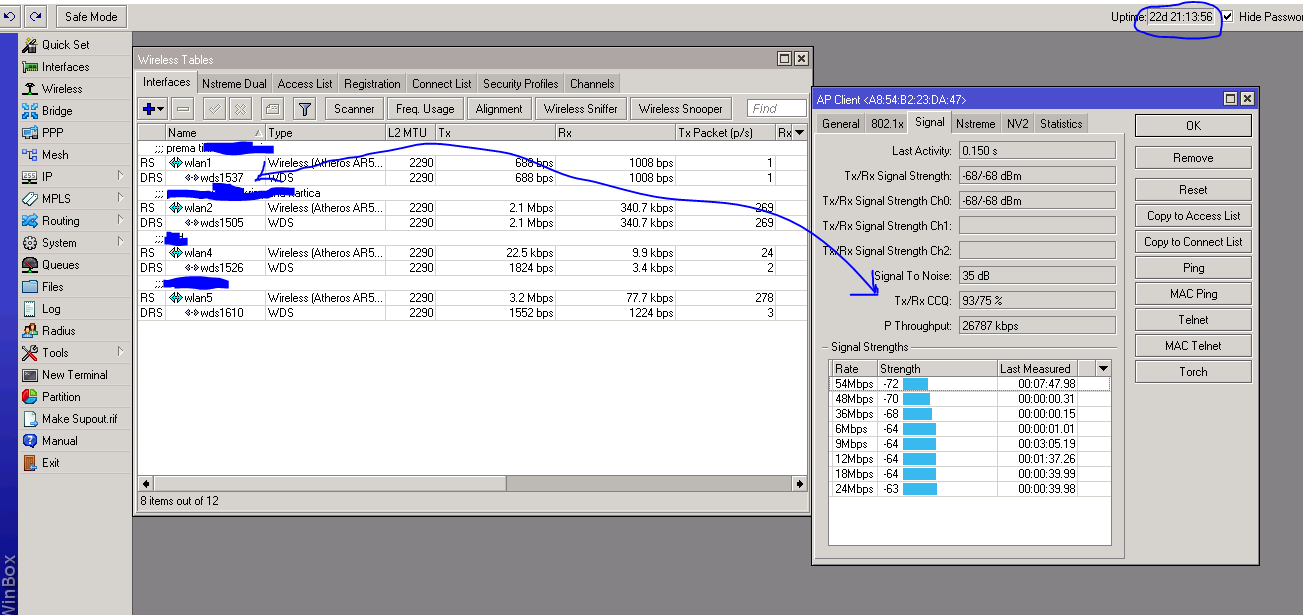Expand the Tools submenu
The image size is (1303, 615).
[55, 353]
